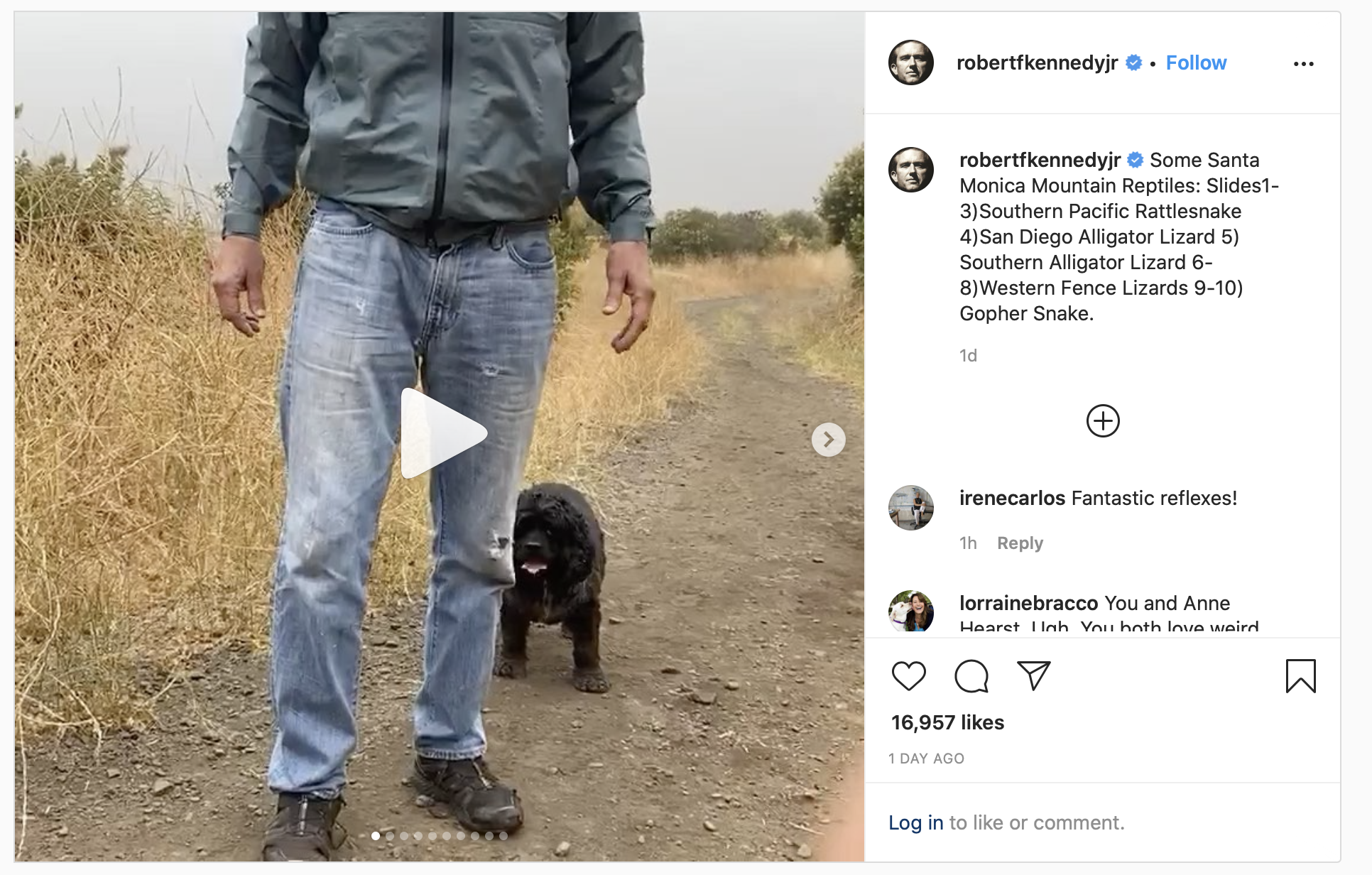This screenshot has width=1372, height=875.
Task: Open the lorrainebracco profile
Action: (x=1028, y=603)
